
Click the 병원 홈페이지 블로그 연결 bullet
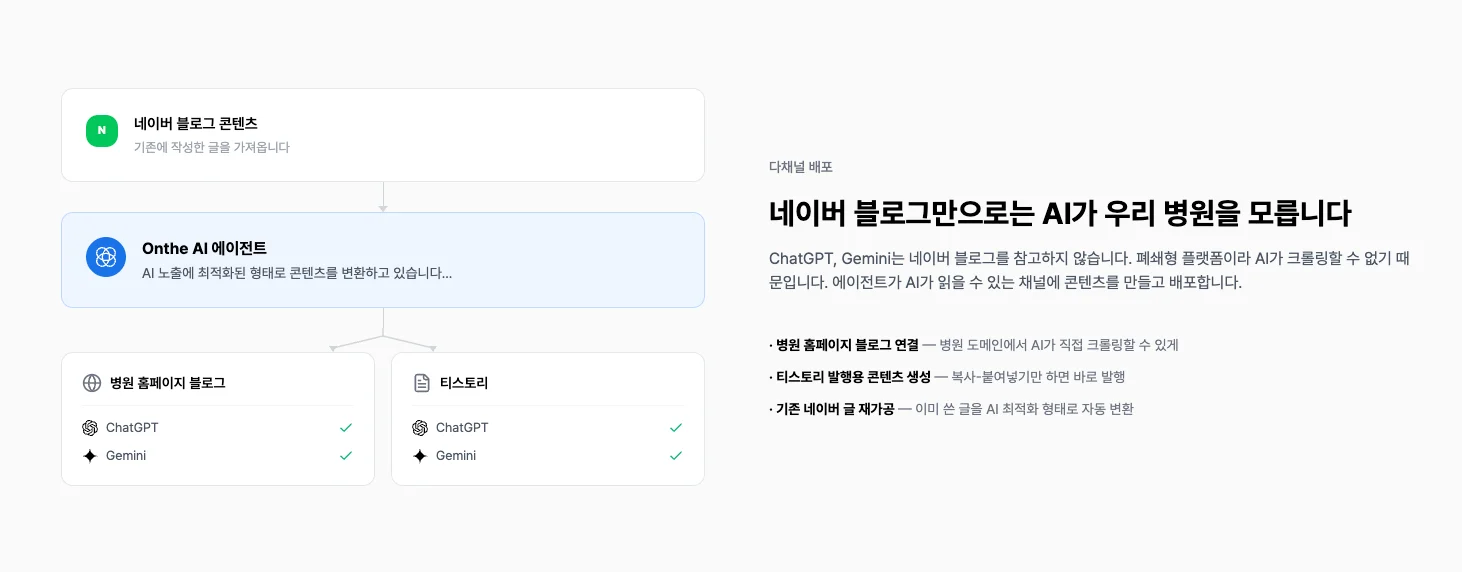point(847,345)
